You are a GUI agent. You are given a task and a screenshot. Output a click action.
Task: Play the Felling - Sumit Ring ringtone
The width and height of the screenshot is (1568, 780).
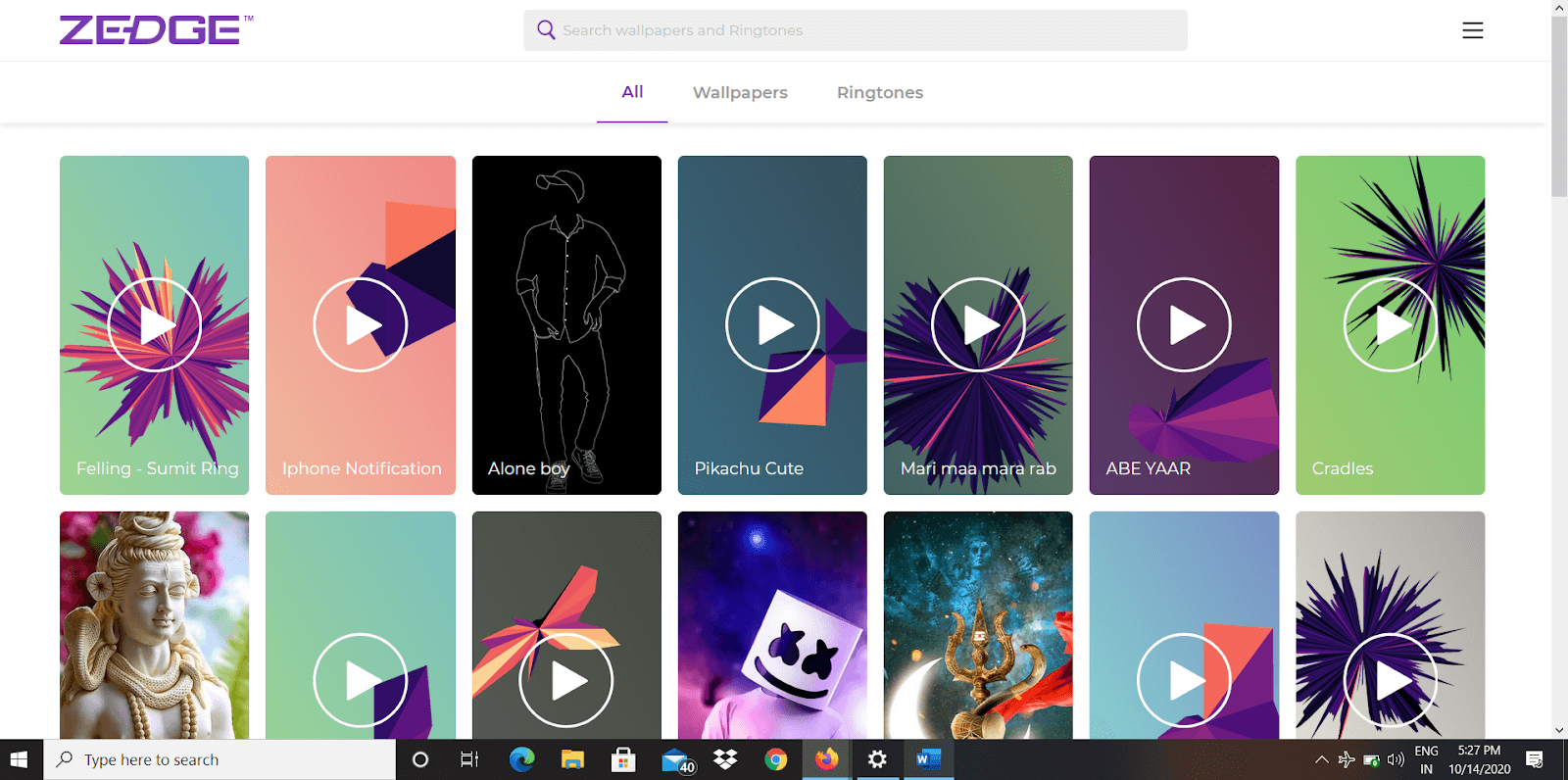[154, 324]
